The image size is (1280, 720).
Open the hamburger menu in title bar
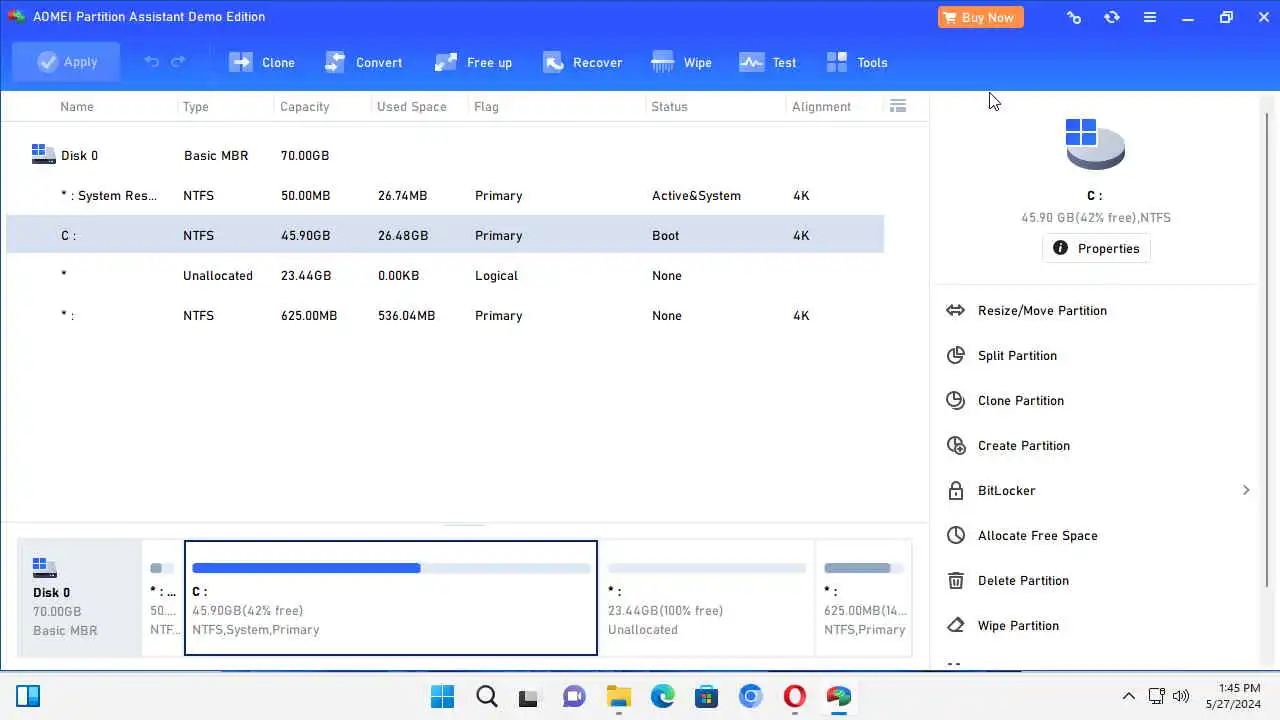click(1150, 17)
